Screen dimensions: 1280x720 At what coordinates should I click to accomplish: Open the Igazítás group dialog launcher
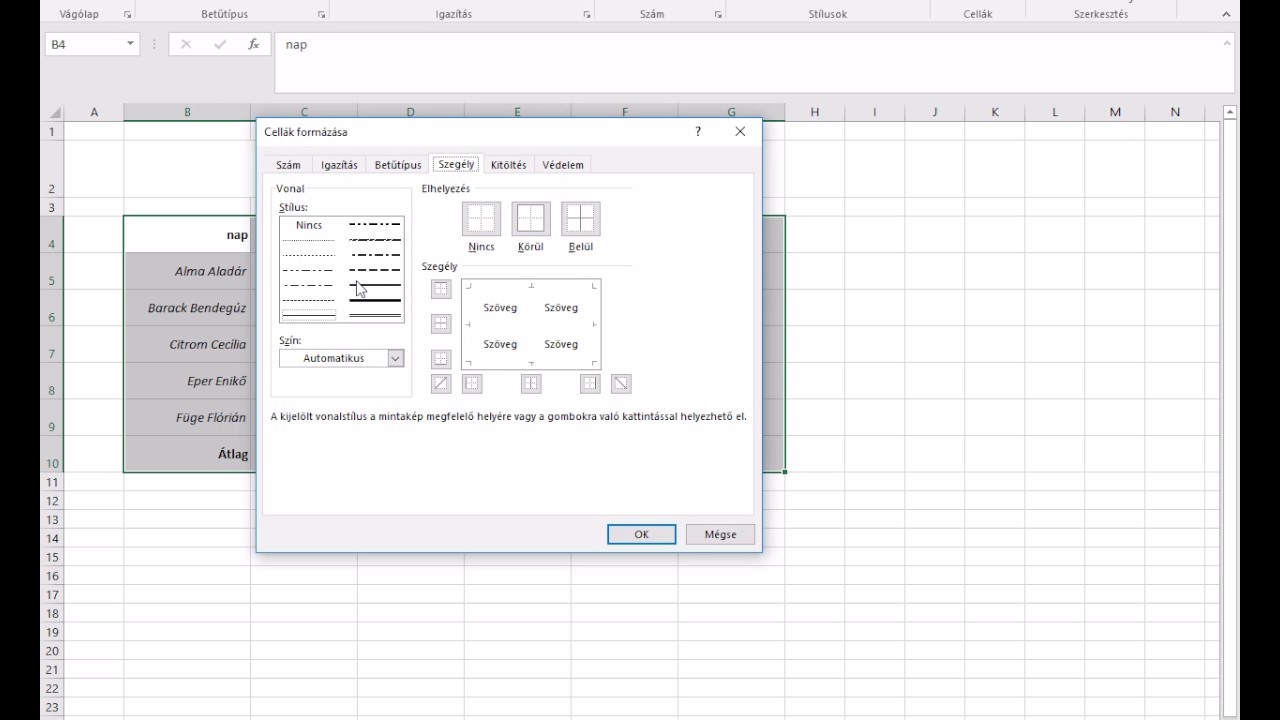[x=586, y=15]
